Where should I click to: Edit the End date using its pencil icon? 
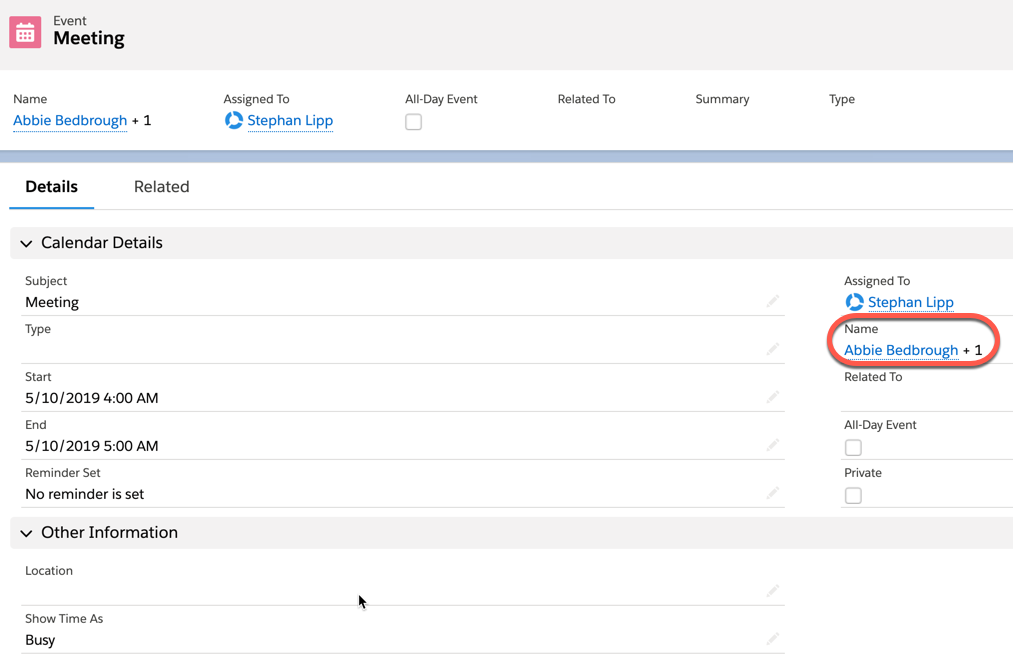tap(771, 444)
